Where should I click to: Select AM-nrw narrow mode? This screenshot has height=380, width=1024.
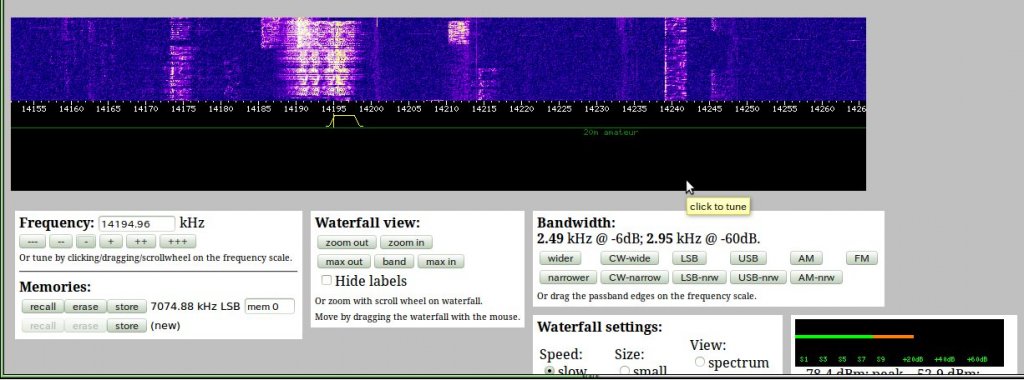[816, 277]
